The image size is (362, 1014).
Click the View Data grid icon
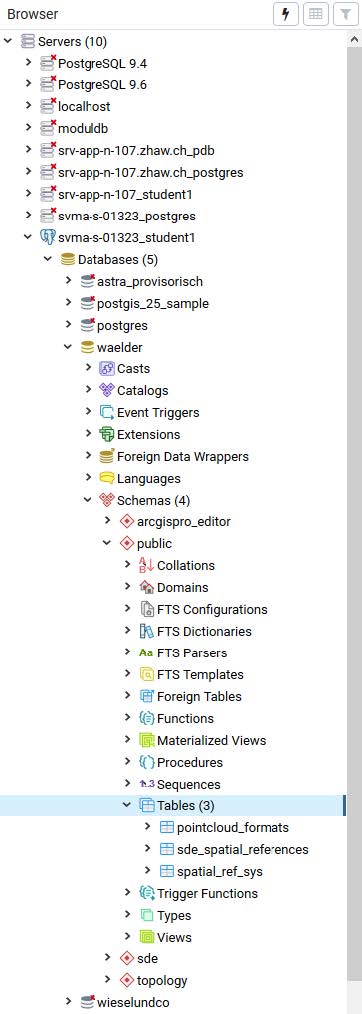(x=315, y=14)
